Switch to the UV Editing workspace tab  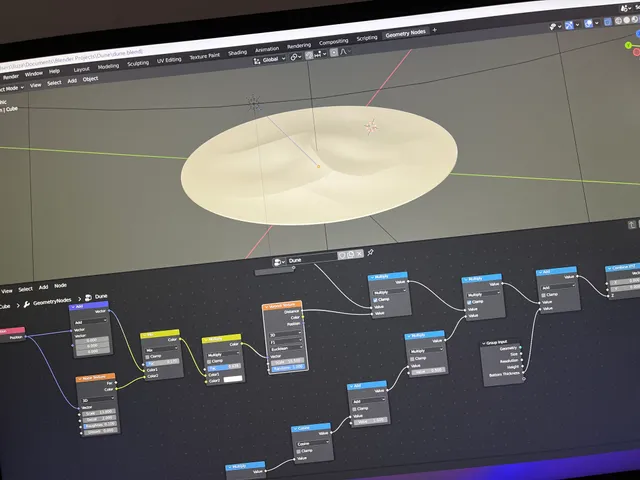point(169,60)
